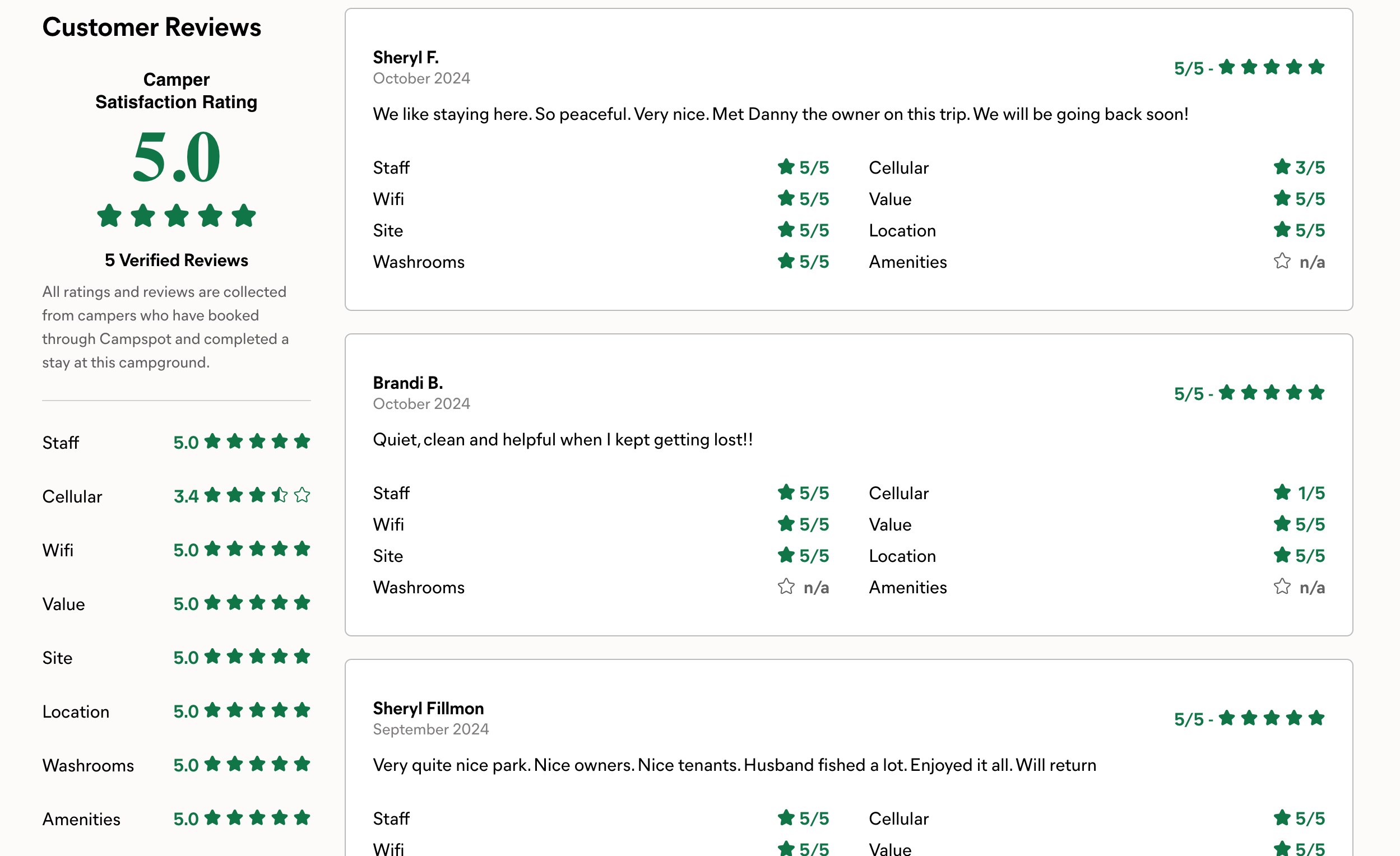The image size is (1400, 856).
Task: Click the last large star under the 5.0 rating
Action: (244, 216)
